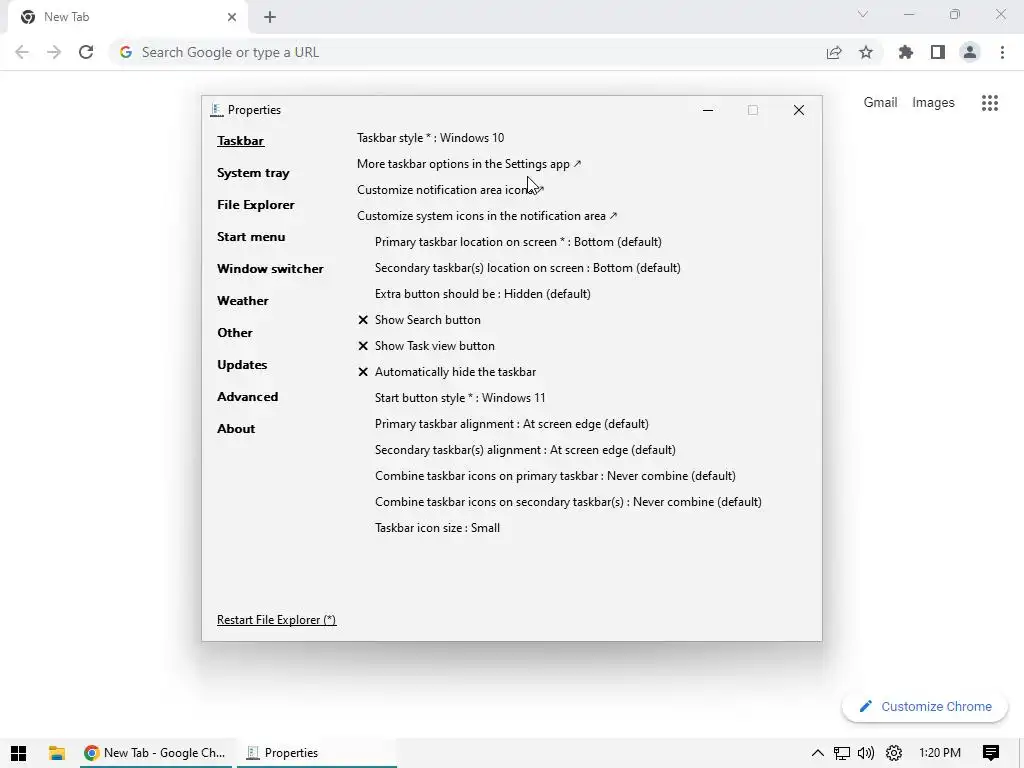The height and width of the screenshot is (768, 1024).
Task: Click the Chrome taskbar button
Action: (155, 753)
